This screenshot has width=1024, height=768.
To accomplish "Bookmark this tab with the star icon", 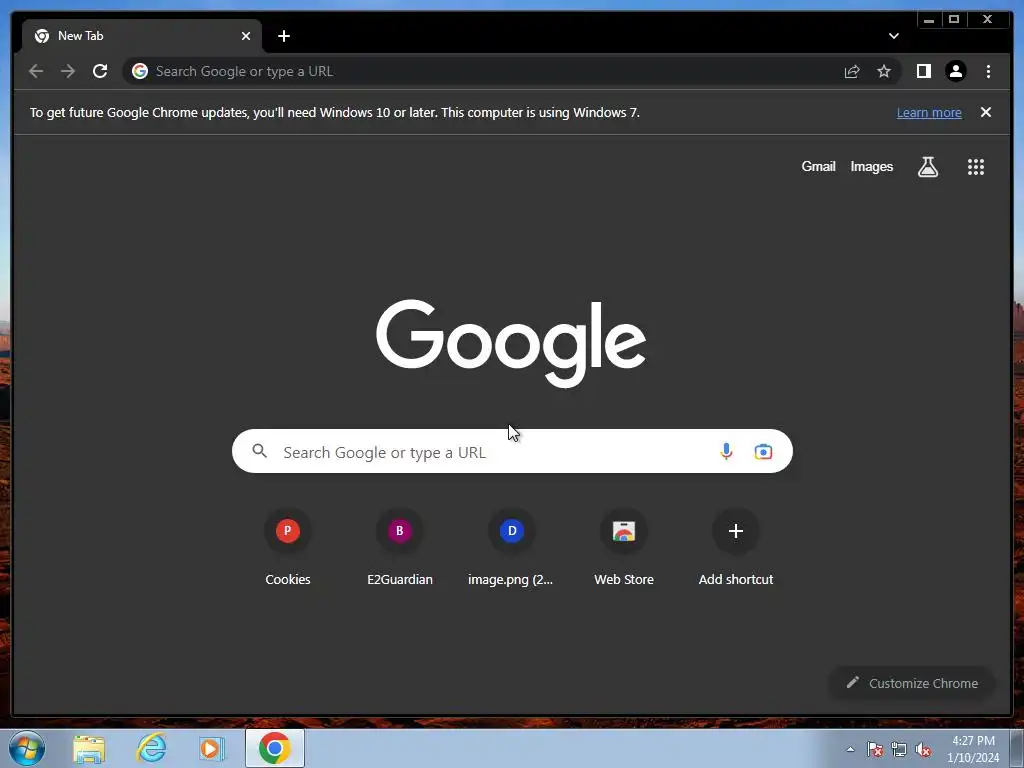I will (x=884, y=71).
